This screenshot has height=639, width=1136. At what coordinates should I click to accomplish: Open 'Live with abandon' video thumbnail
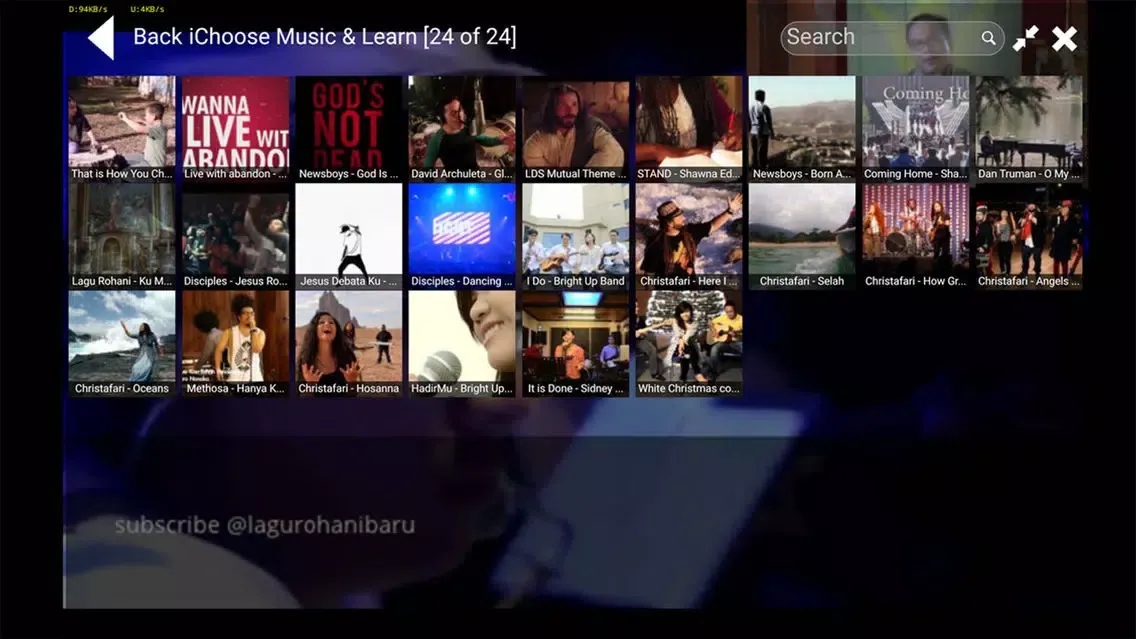(235, 128)
